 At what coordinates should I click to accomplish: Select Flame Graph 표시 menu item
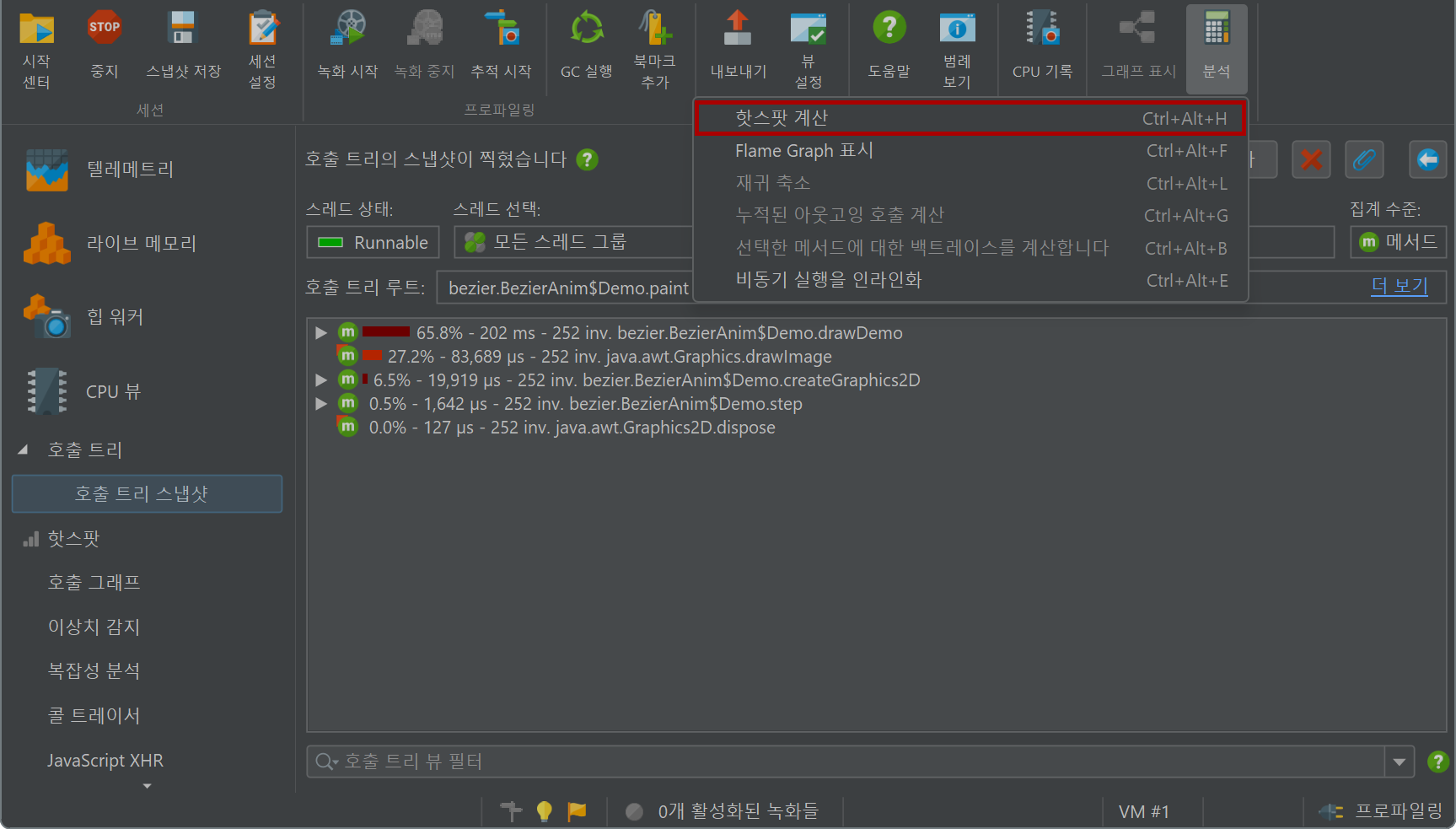(970, 151)
